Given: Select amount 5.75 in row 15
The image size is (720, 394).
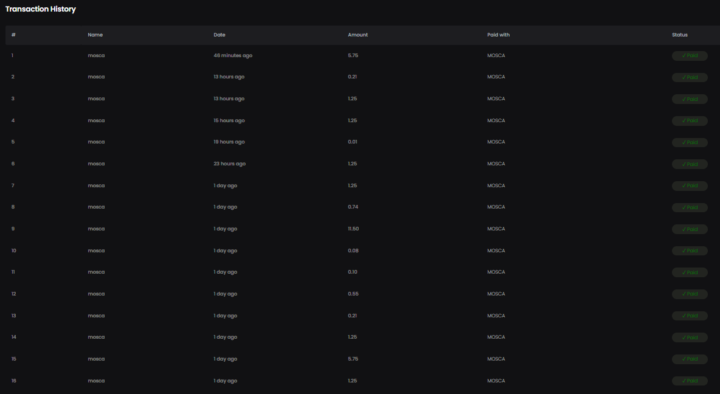Looking at the screenshot, I should point(353,359).
